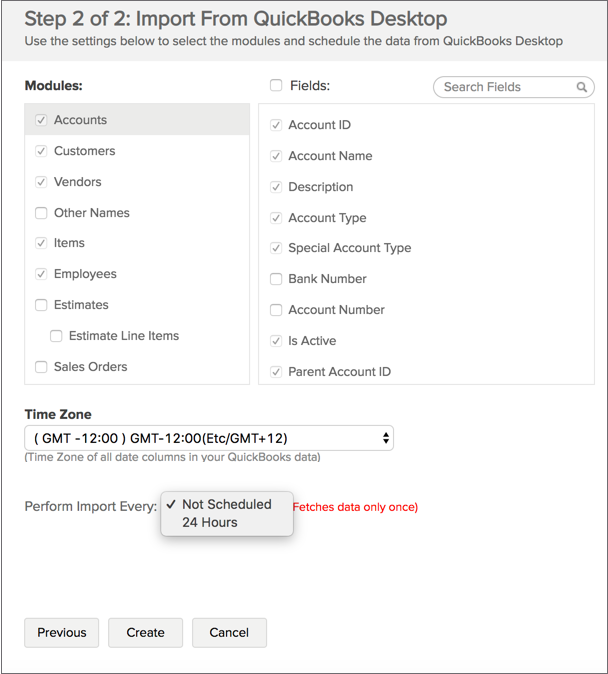Uncheck the Accounts module checkbox
The image size is (608, 674).
click(x=41, y=120)
